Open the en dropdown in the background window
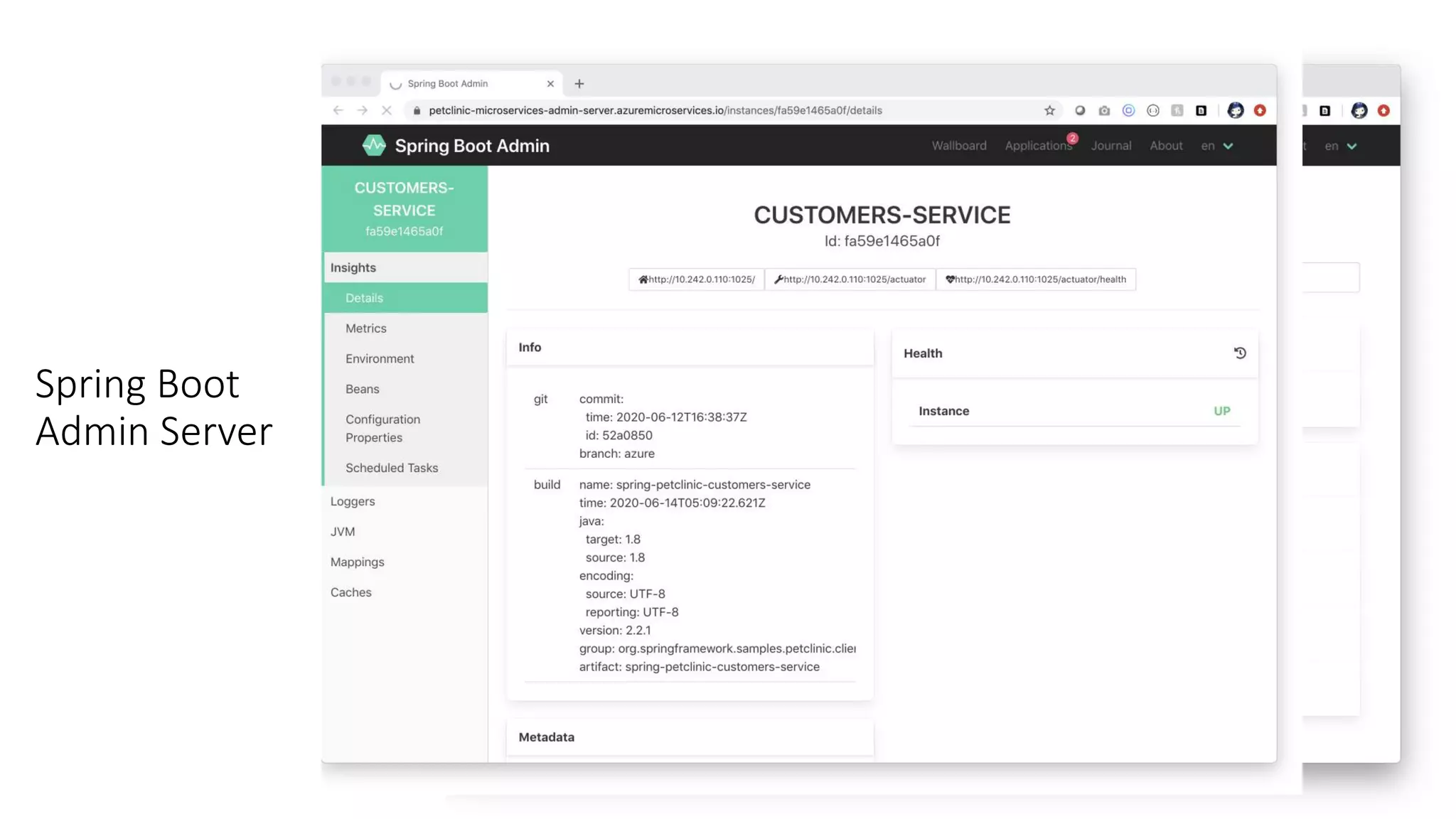 pos(1341,146)
